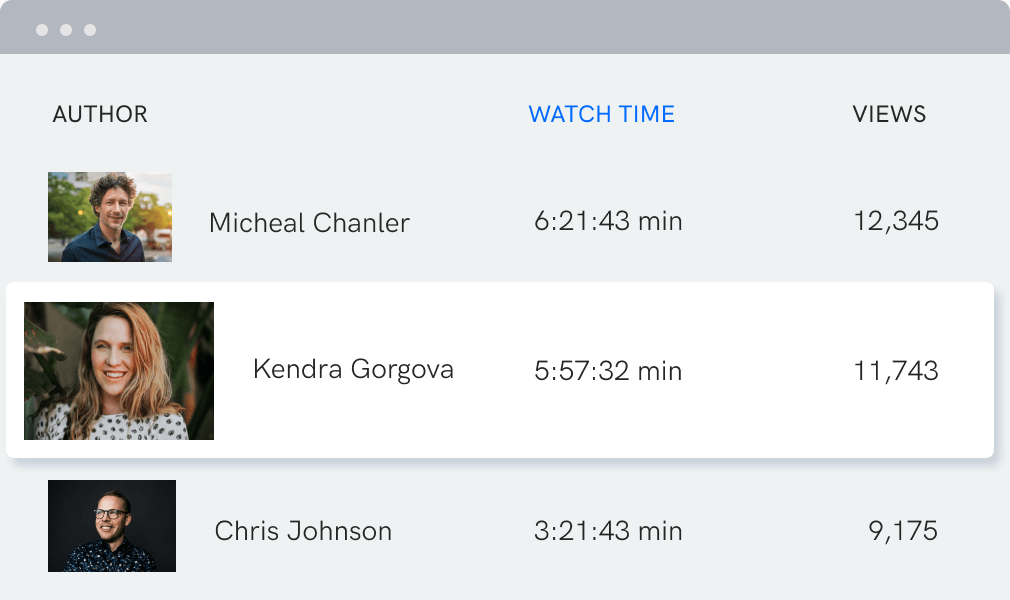Click the 11,743 views value
1010x600 pixels.
[896, 371]
